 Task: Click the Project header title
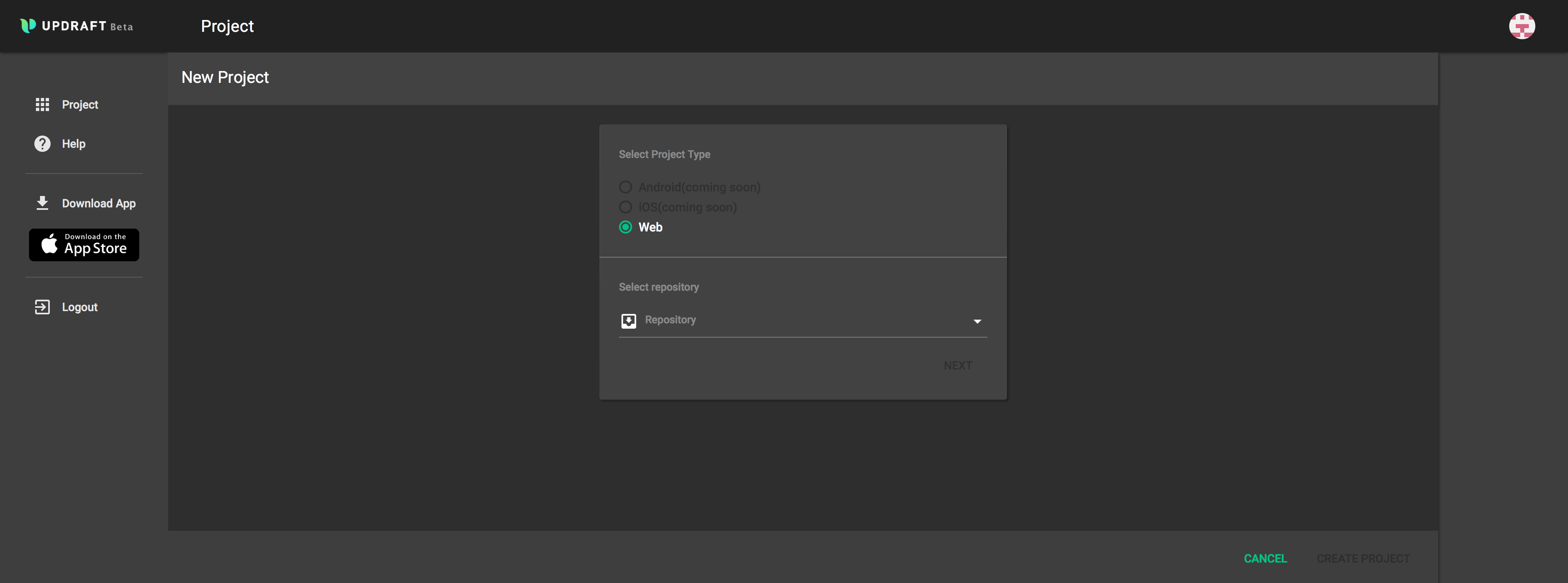pyautogui.click(x=227, y=26)
